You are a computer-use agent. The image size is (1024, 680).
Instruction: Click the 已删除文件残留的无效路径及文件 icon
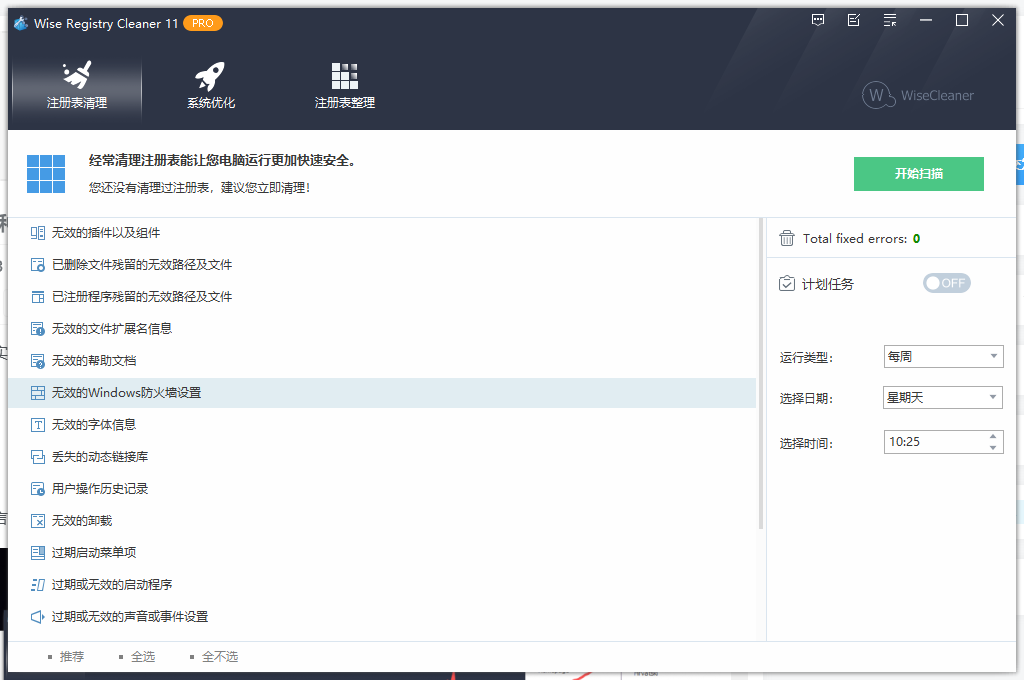[x=38, y=265]
